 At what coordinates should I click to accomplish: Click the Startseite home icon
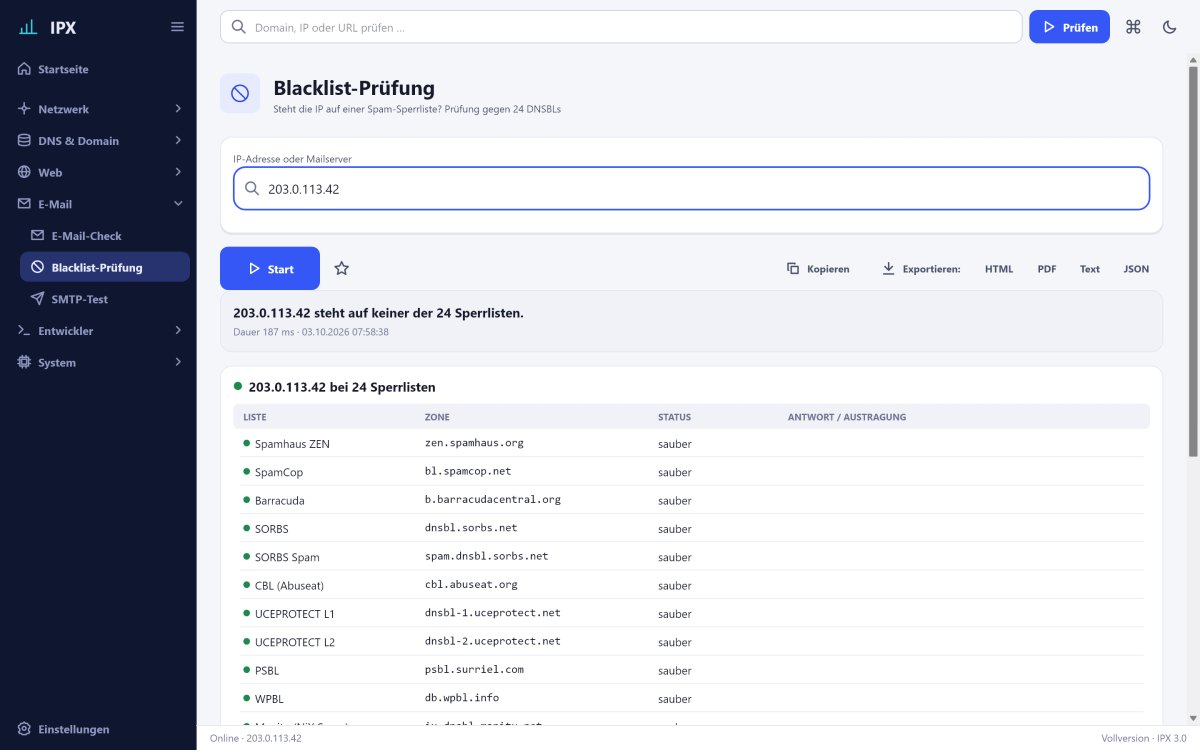(x=24, y=69)
